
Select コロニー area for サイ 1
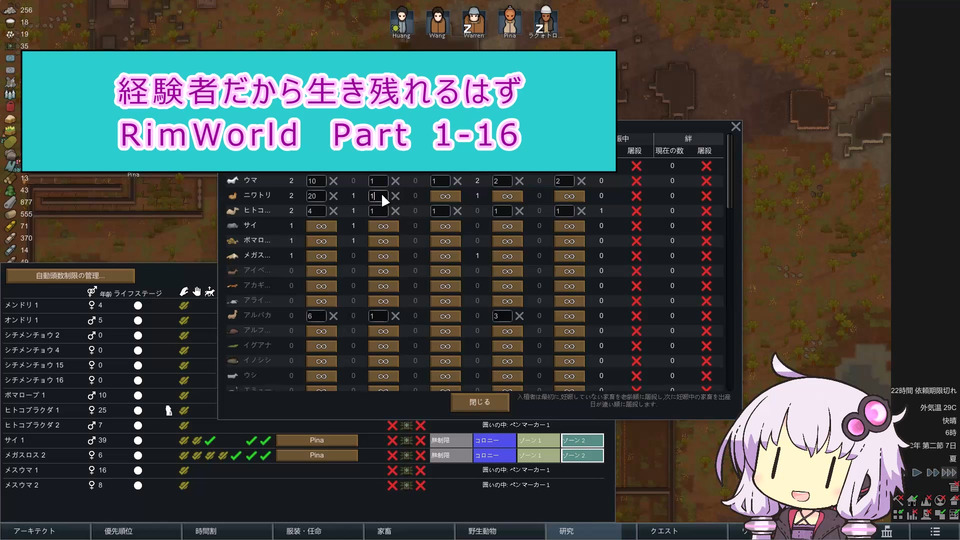494,440
